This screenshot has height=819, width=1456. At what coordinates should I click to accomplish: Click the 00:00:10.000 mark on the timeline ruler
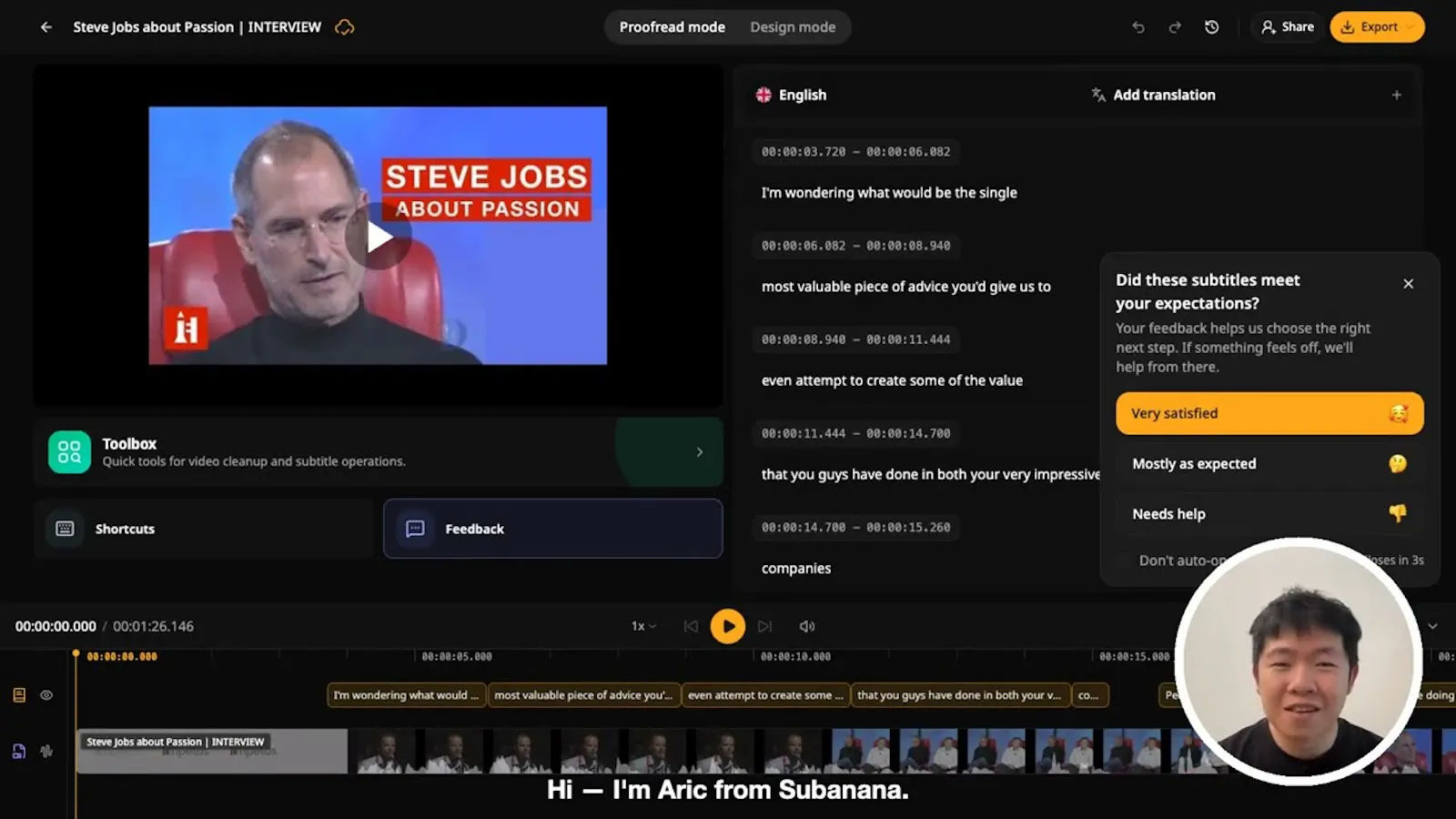coord(795,656)
